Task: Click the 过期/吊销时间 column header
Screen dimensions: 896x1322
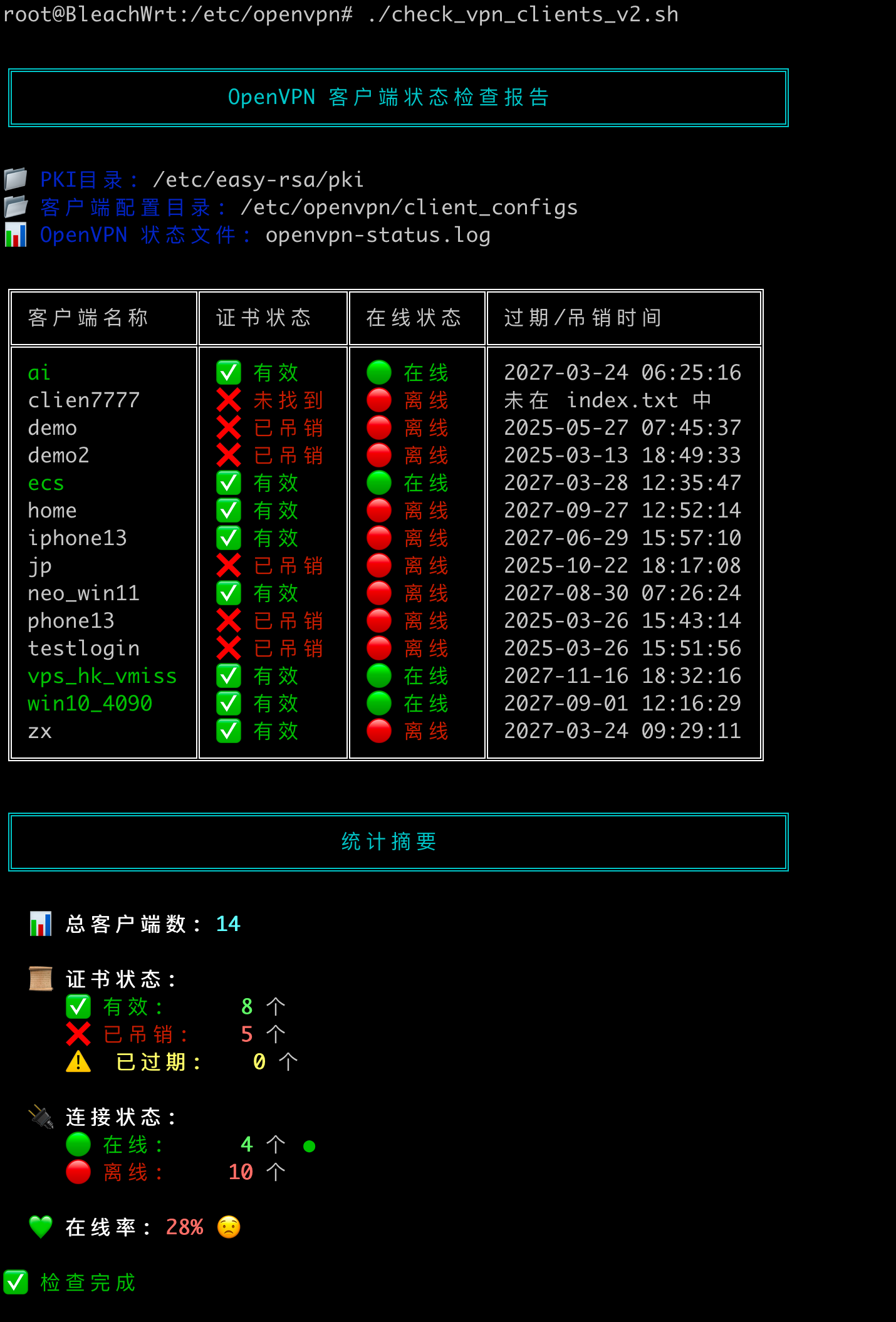Action: click(x=583, y=318)
